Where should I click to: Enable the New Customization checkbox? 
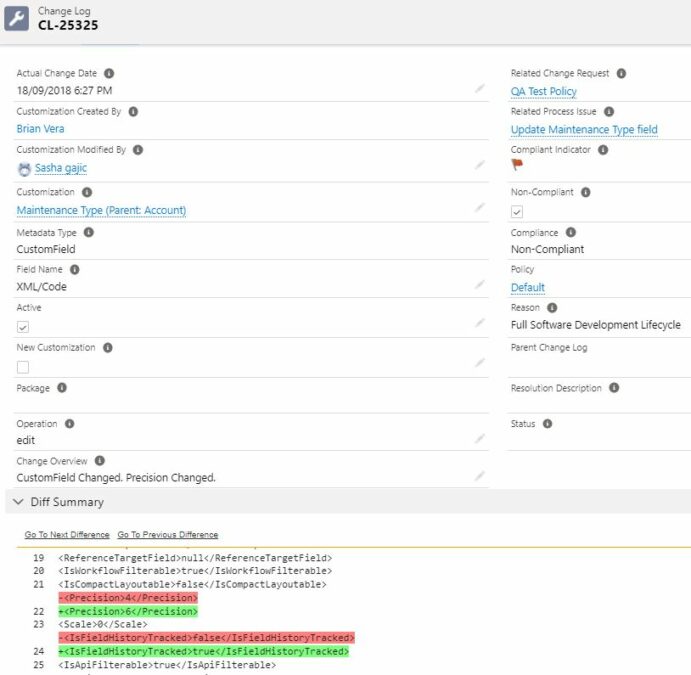23,367
